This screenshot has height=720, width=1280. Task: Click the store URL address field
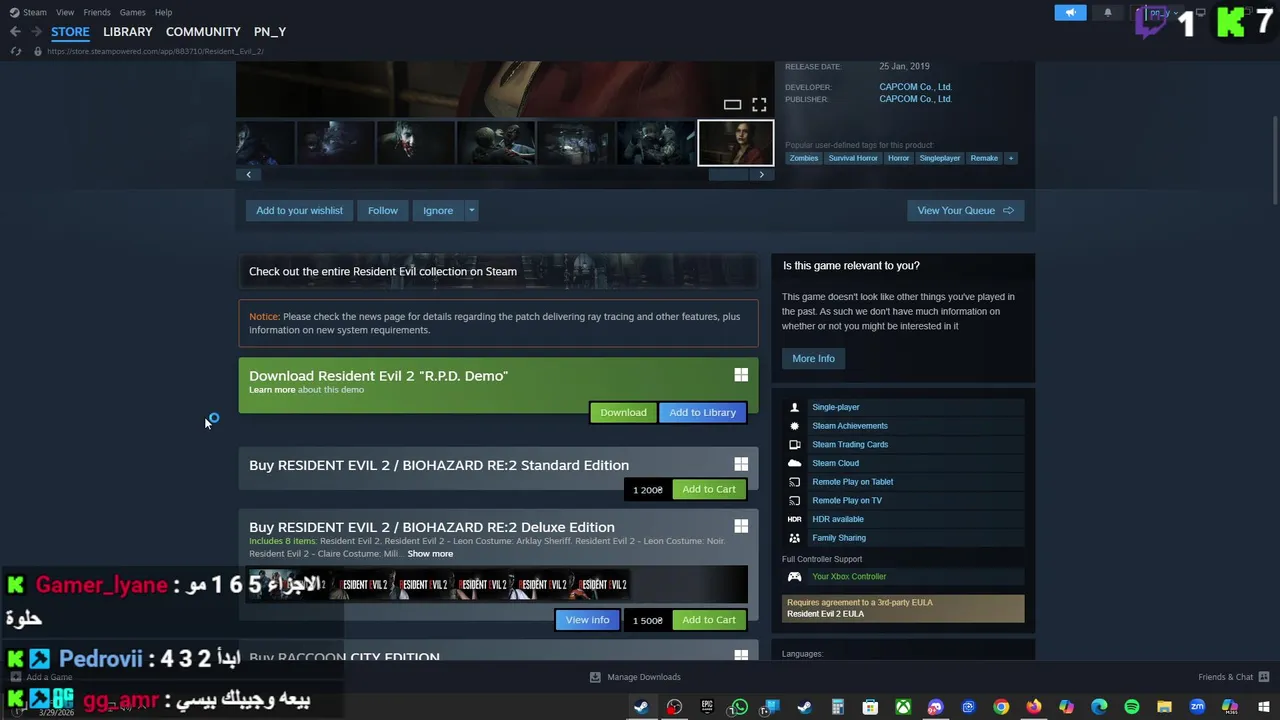point(155,51)
